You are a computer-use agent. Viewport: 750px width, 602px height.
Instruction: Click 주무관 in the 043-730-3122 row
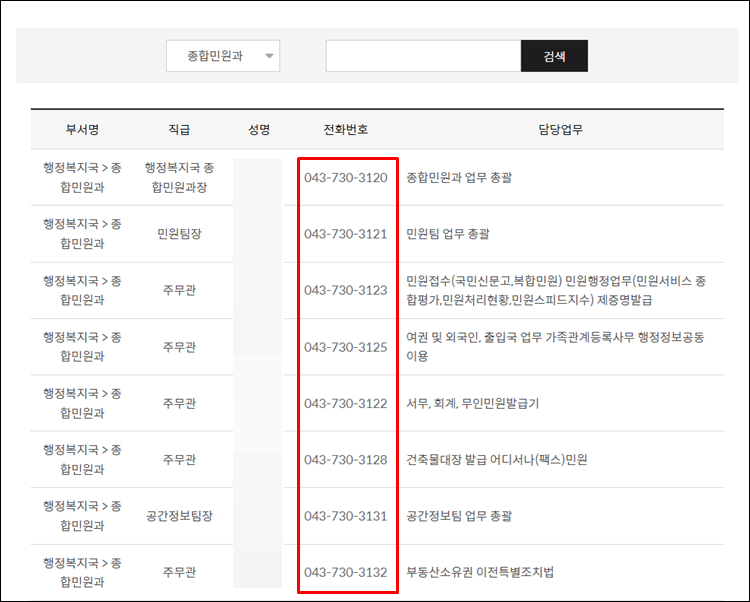coord(179,404)
